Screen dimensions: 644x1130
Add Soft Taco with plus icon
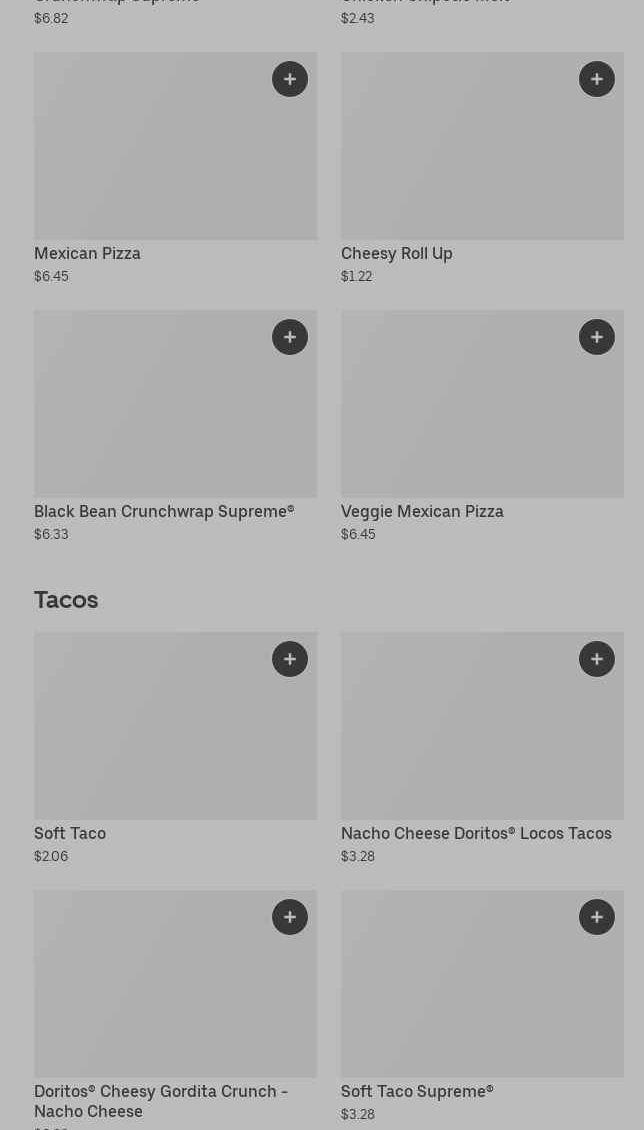point(290,659)
